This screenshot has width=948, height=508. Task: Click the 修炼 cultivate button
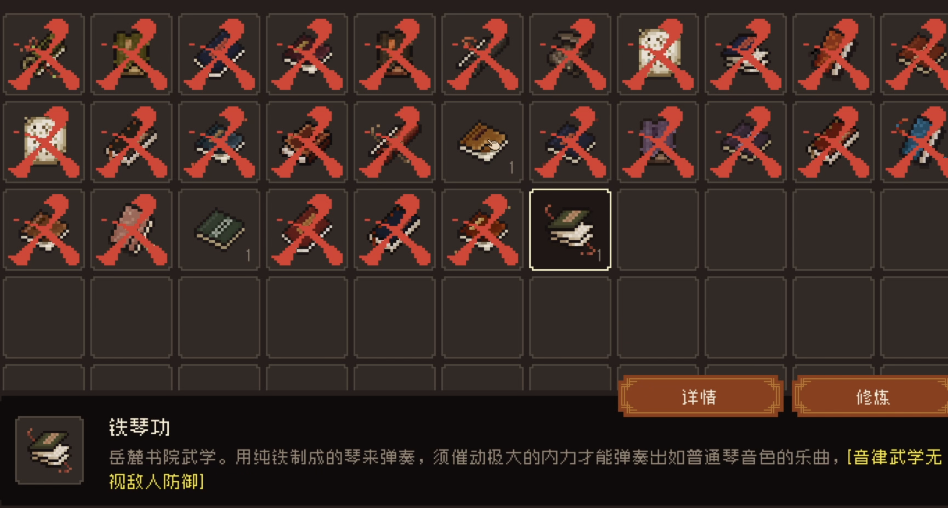pos(872,397)
